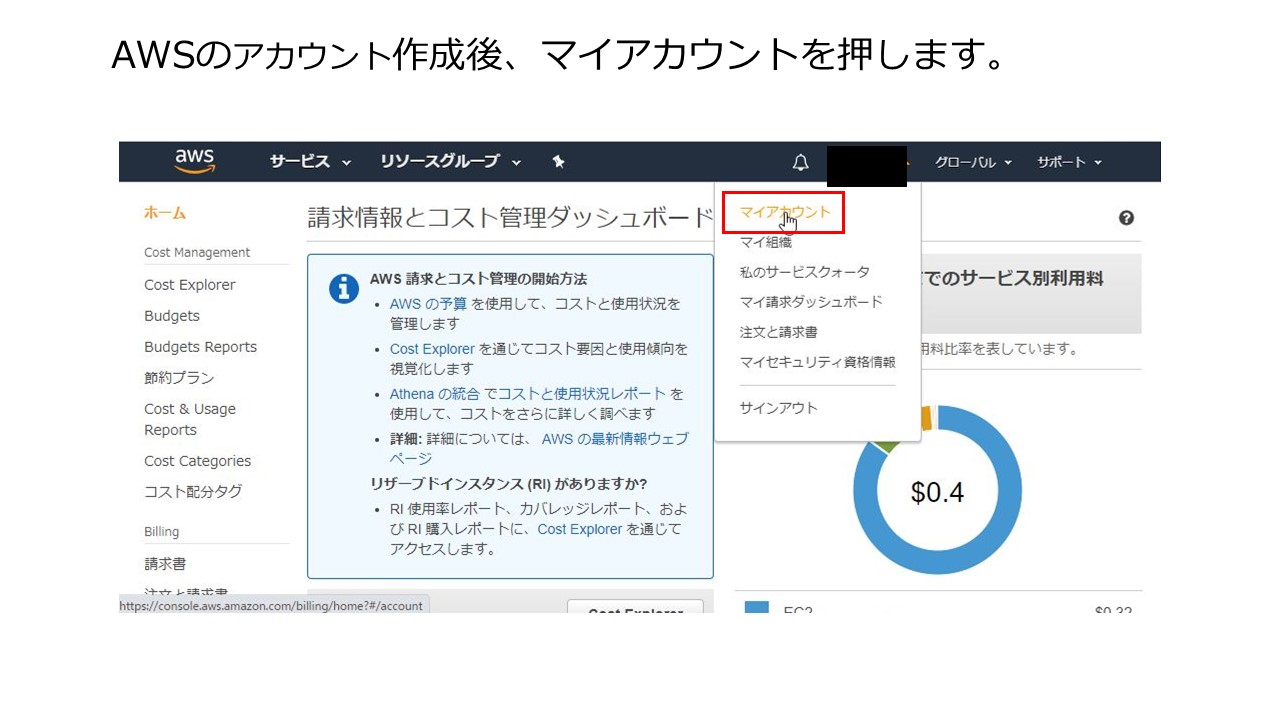This screenshot has width=1280, height=720.
Task: Open マイセキュリティ資格情報 menu entry
Action: pos(817,362)
